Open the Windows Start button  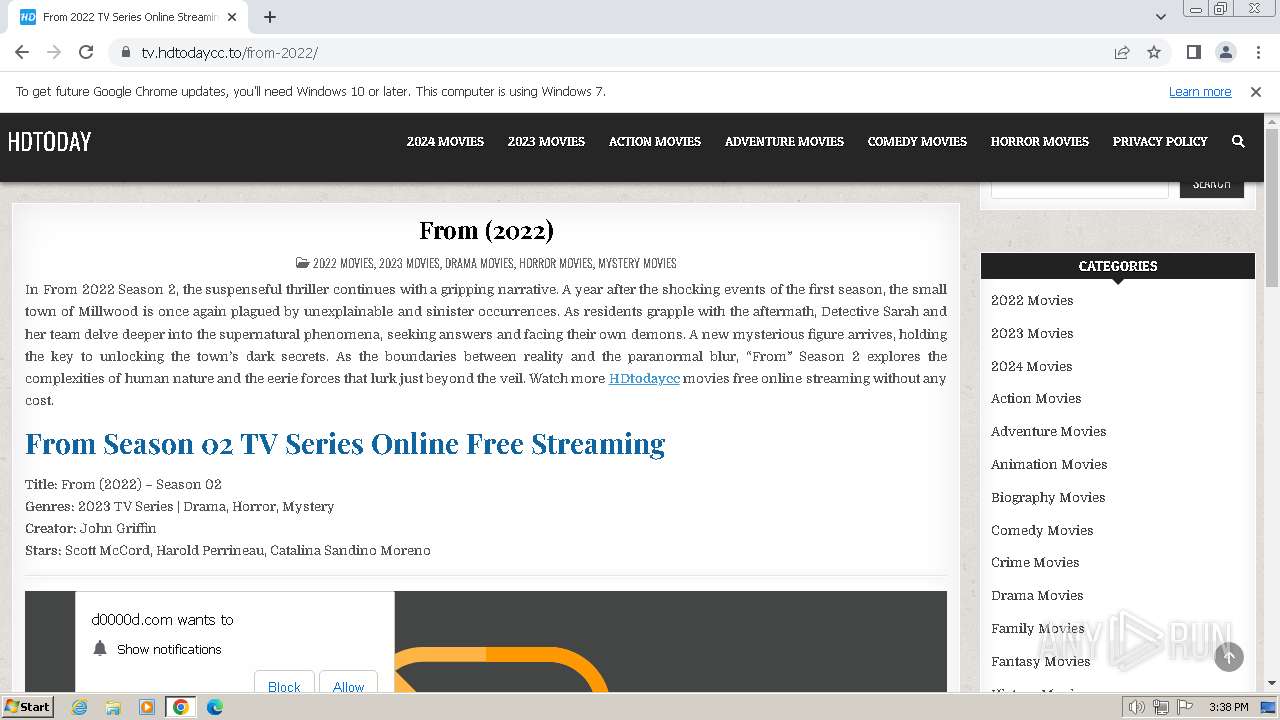[28, 706]
